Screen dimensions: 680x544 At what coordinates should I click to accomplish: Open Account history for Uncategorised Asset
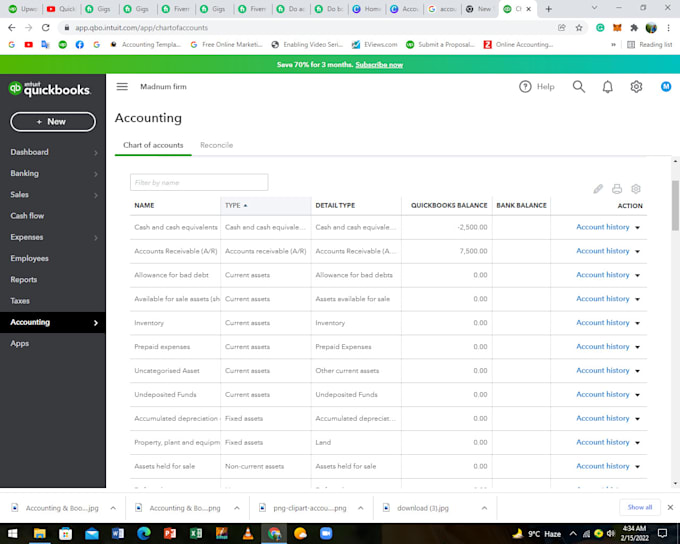(x=602, y=370)
